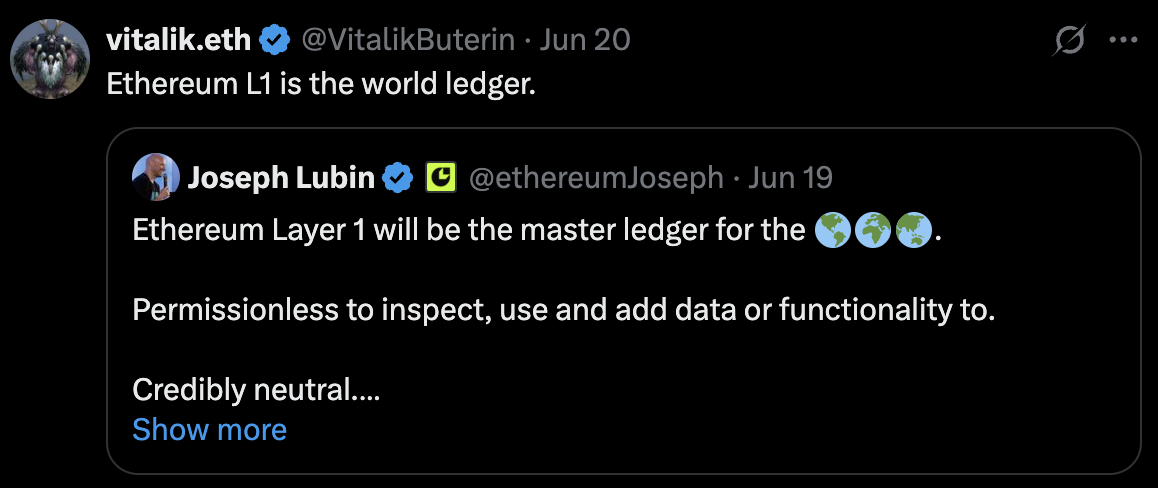
Task: Expand quoted post with Show more
Action: point(209,430)
